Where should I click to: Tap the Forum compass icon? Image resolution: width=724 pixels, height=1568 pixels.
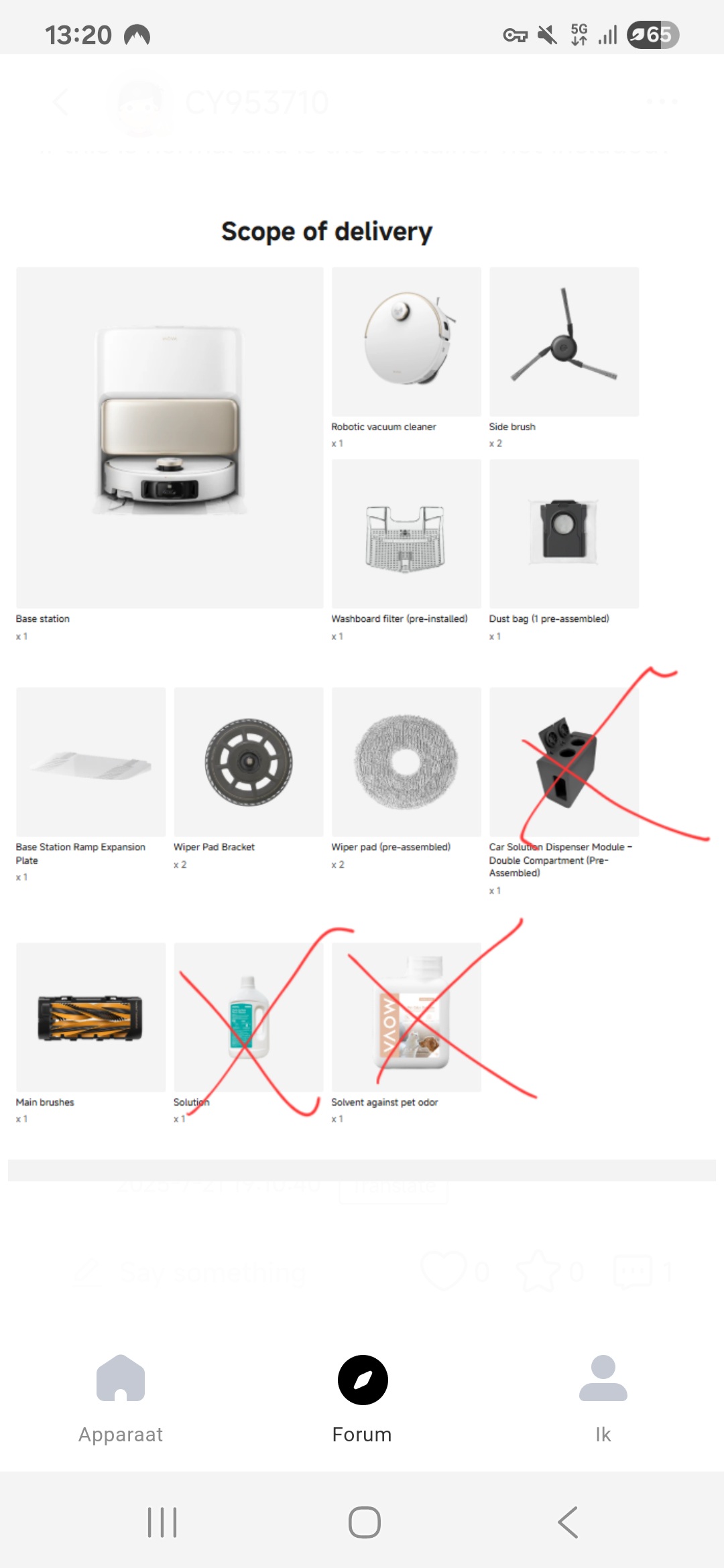[x=363, y=1380]
